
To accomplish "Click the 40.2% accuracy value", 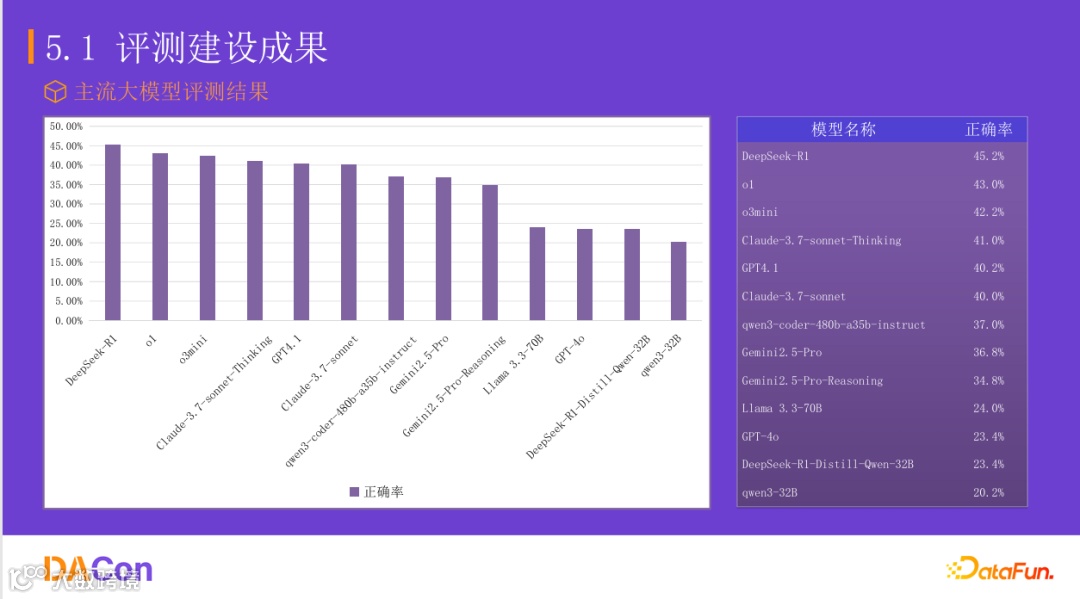I will [988, 268].
